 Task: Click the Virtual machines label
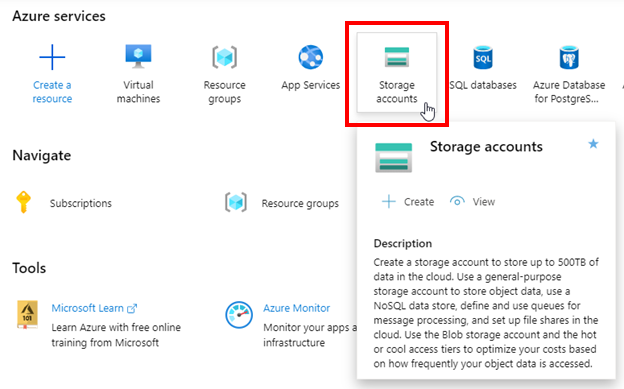138,92
